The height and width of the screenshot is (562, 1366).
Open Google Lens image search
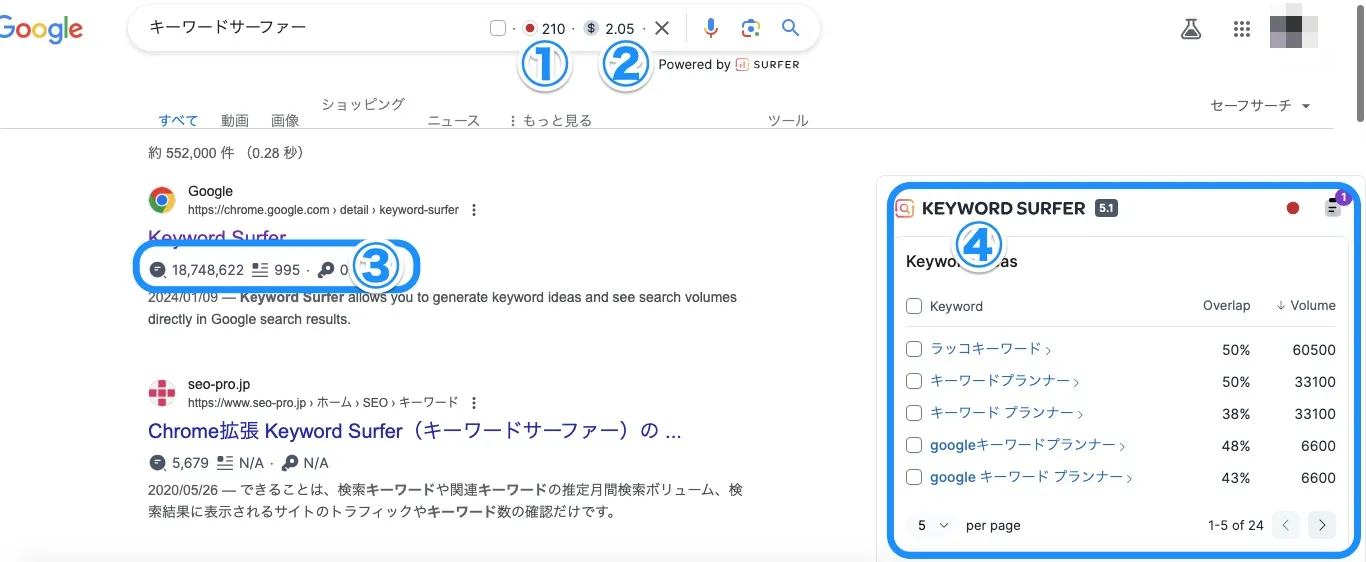[x=751, y=28]
